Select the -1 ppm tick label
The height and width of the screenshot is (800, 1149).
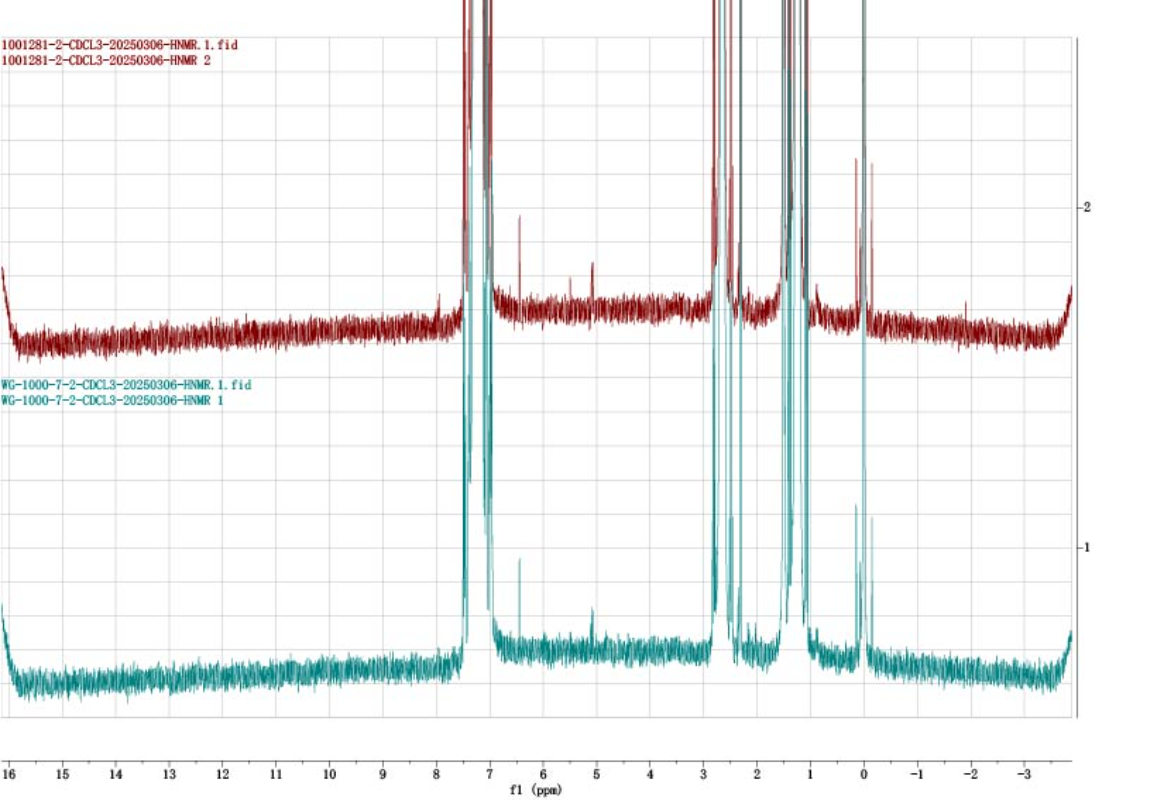tap(915, 774)
